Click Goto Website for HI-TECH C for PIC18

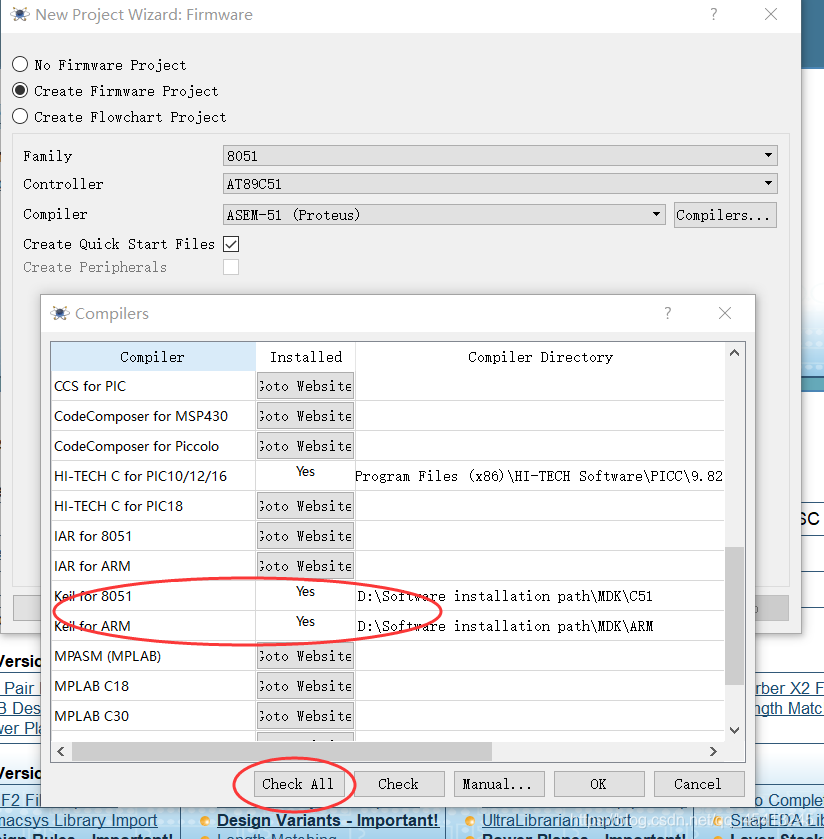coord(306,506)
